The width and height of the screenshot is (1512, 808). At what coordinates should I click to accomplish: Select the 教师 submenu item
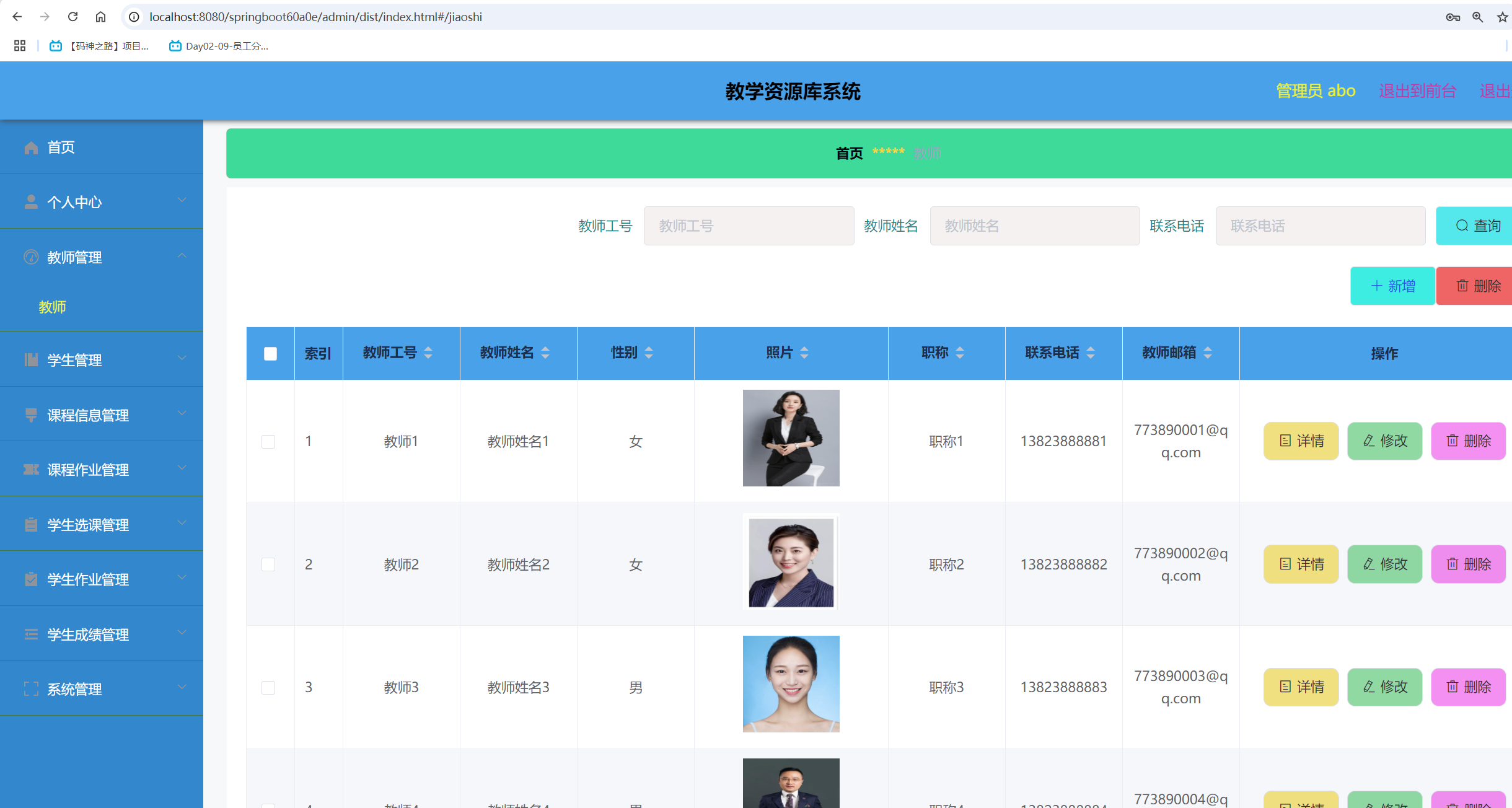click(52, 307)
